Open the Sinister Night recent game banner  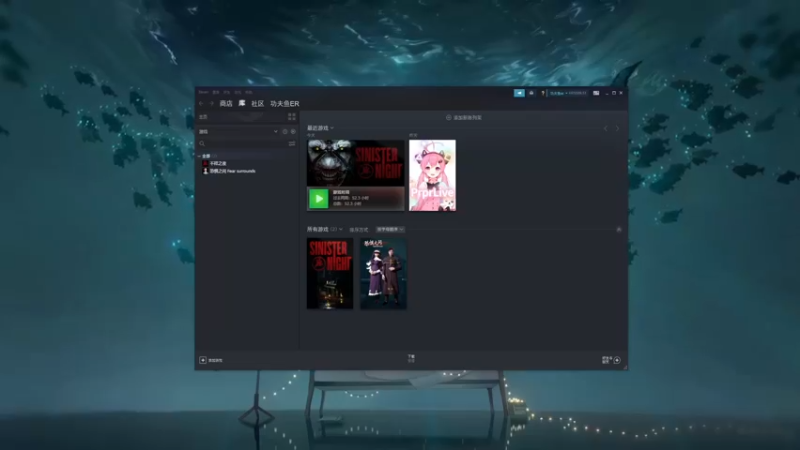(x=356, y=163)
